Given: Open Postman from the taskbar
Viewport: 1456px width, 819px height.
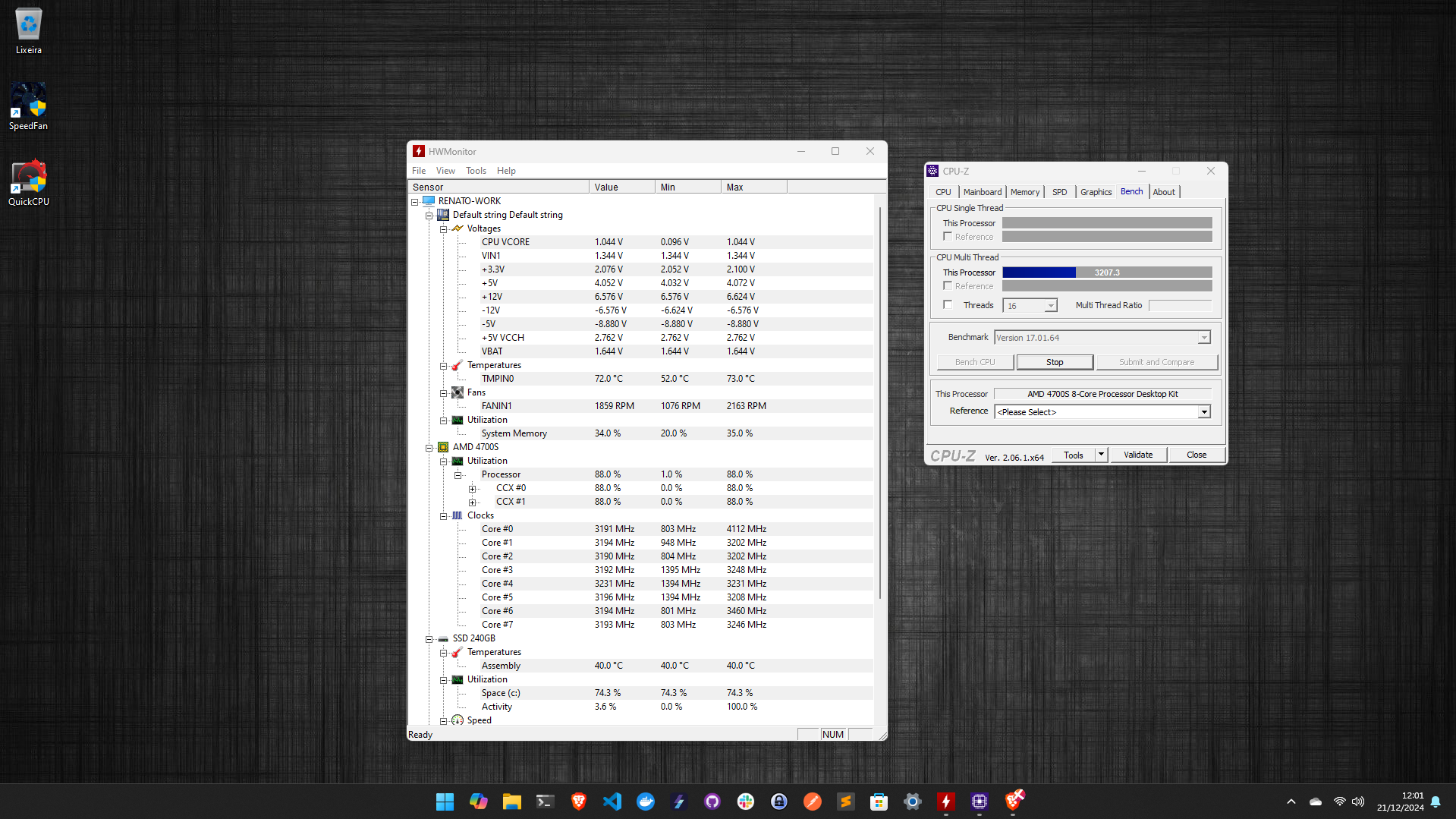Looking at the screenshot, I should [813, 802].
